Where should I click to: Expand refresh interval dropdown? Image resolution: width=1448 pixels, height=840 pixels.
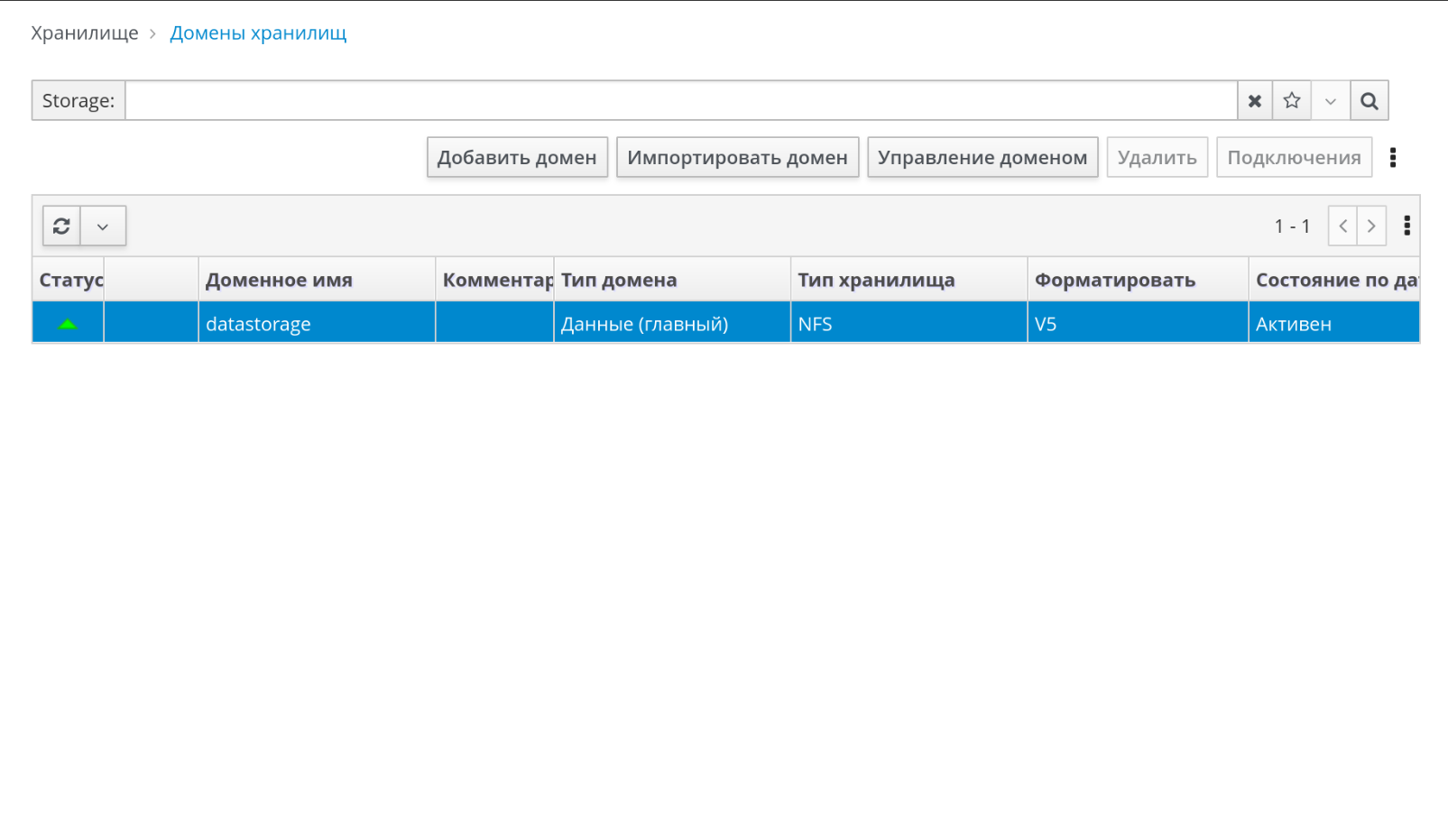(103, 226)
